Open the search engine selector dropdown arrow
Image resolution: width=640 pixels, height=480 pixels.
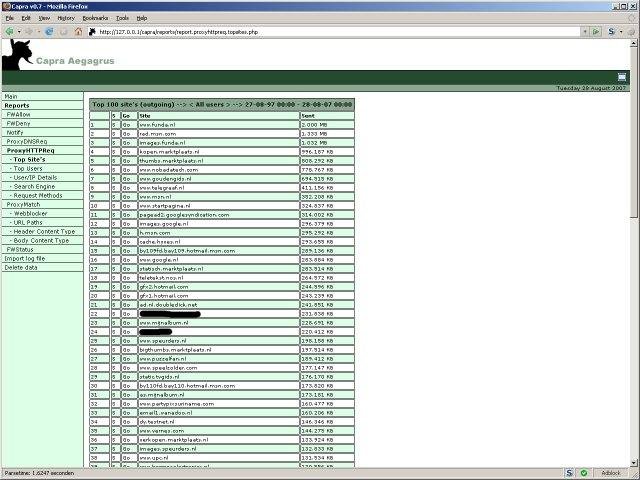(621, 32)
